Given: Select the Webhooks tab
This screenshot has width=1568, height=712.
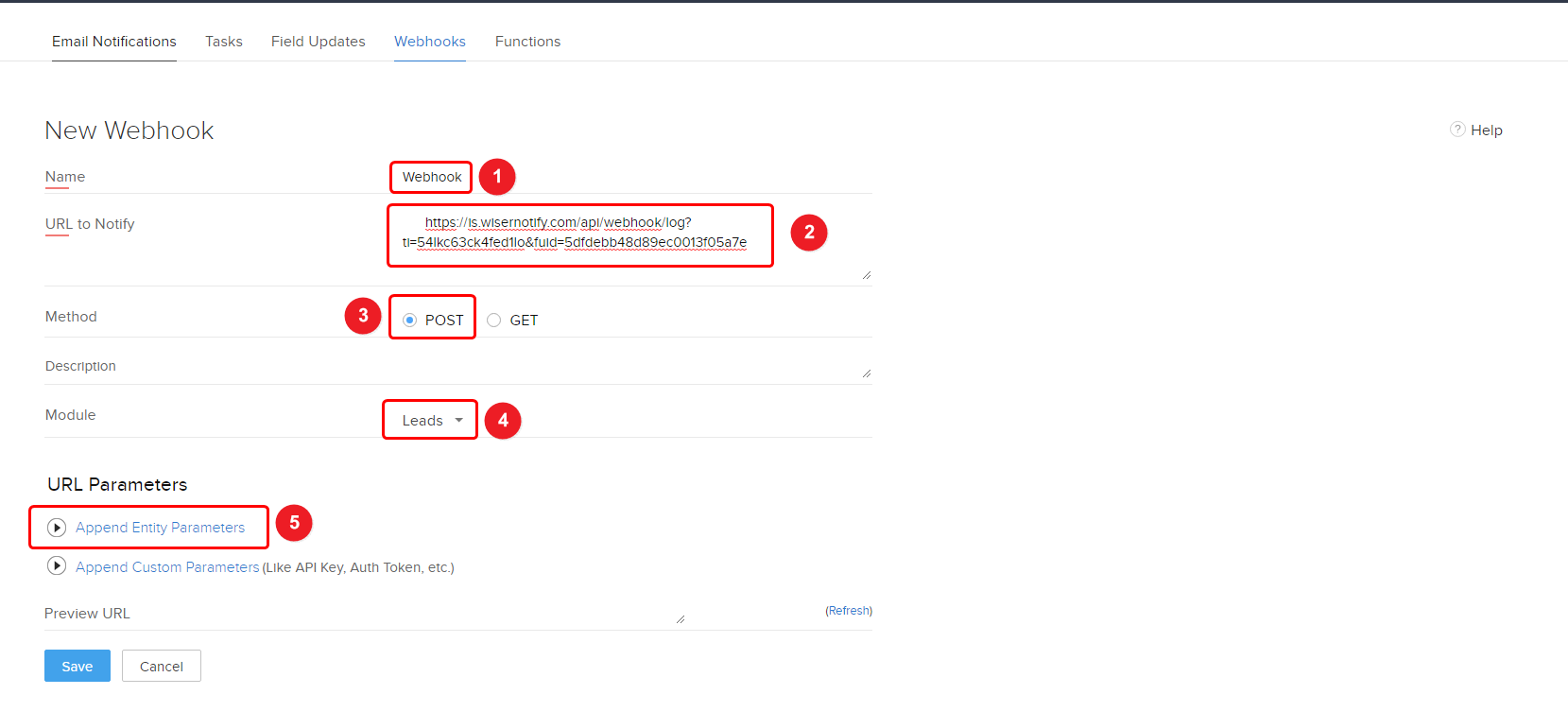Looking at the screenshot, I should 430,42.
